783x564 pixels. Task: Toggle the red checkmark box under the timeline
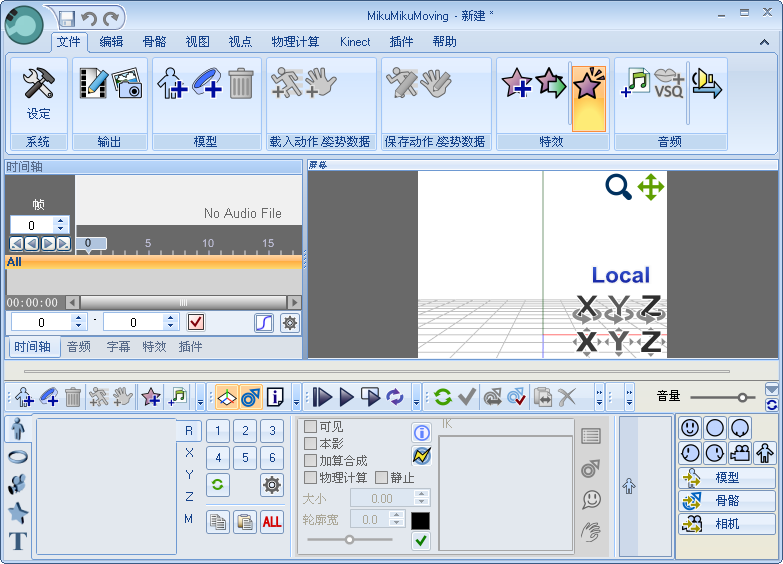(196, 322)
